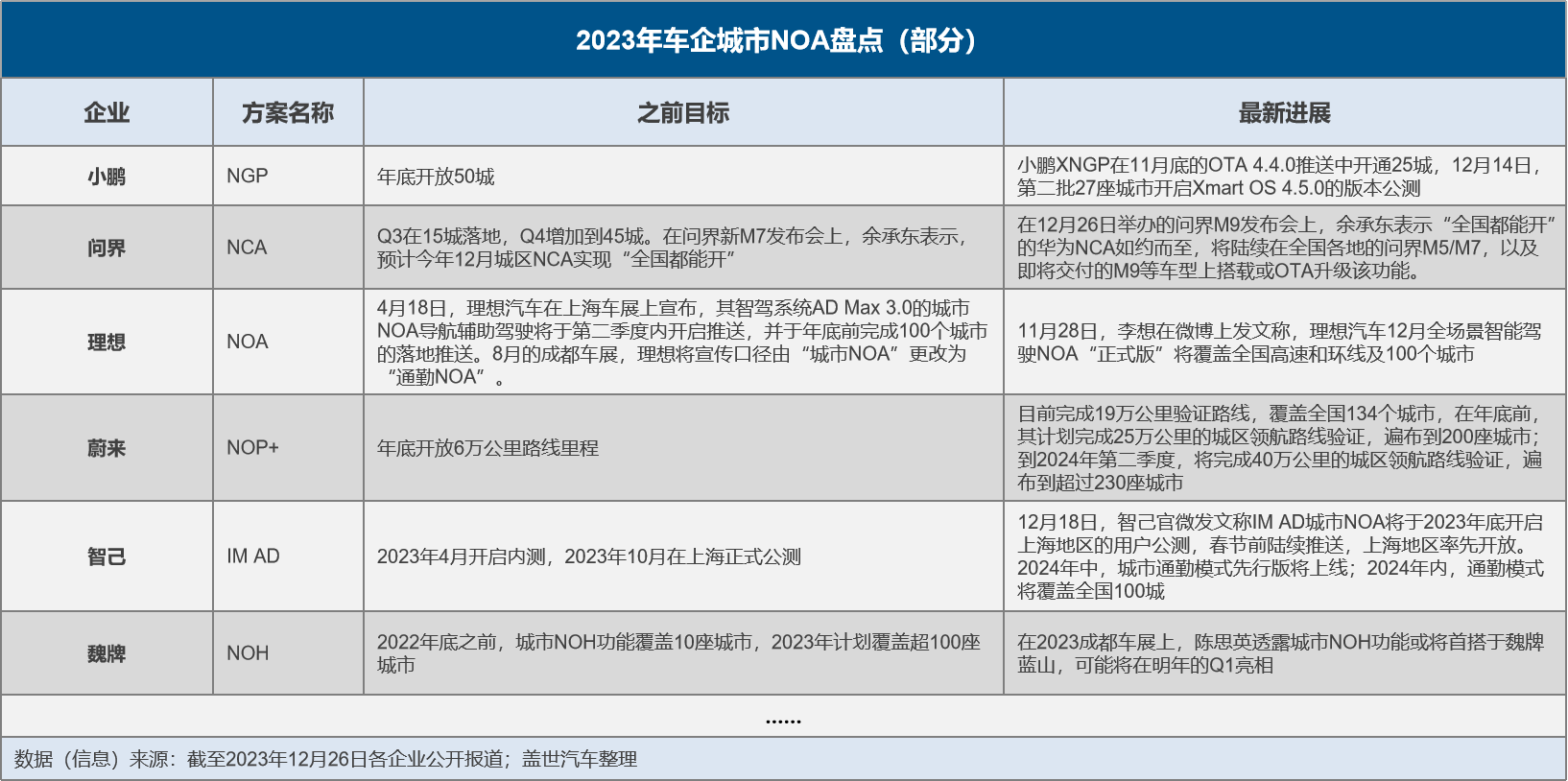Click the '在12月26日举办的问界M9发布会上' progress cell

[x=1285, y=248]
